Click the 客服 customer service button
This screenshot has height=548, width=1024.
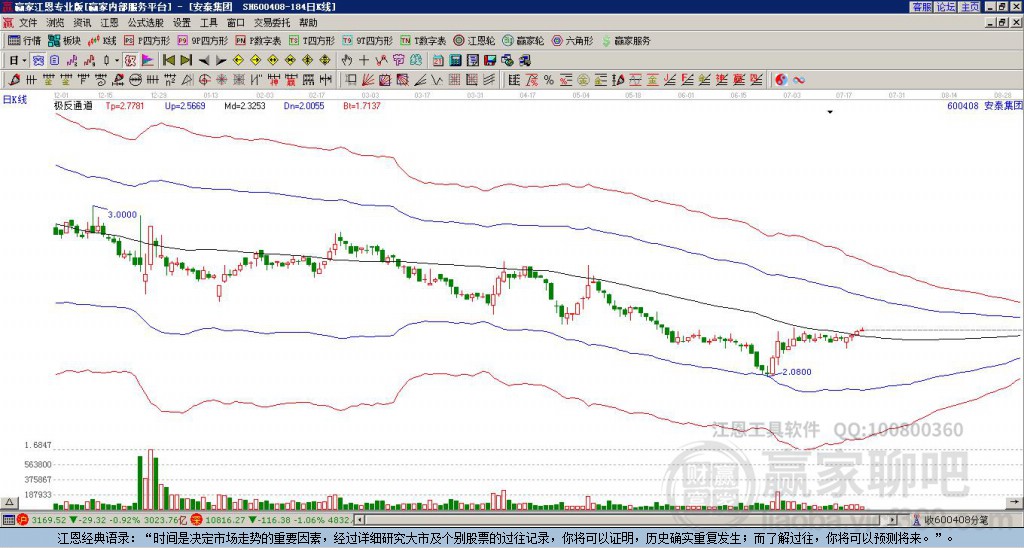(x=921, y=7)
